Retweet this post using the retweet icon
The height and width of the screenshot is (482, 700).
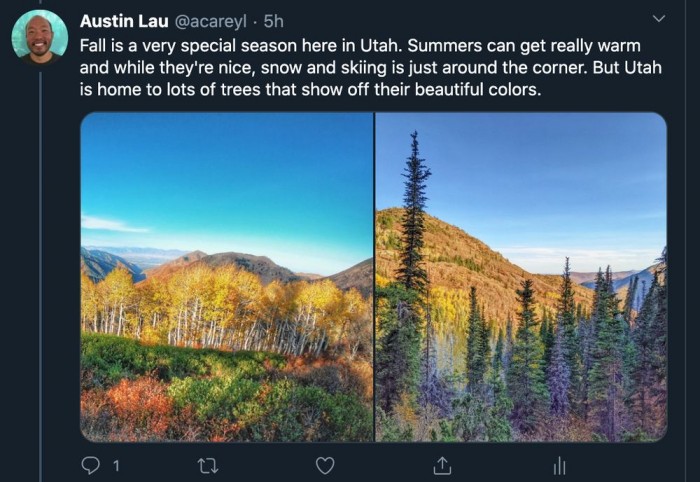[208, 466]
